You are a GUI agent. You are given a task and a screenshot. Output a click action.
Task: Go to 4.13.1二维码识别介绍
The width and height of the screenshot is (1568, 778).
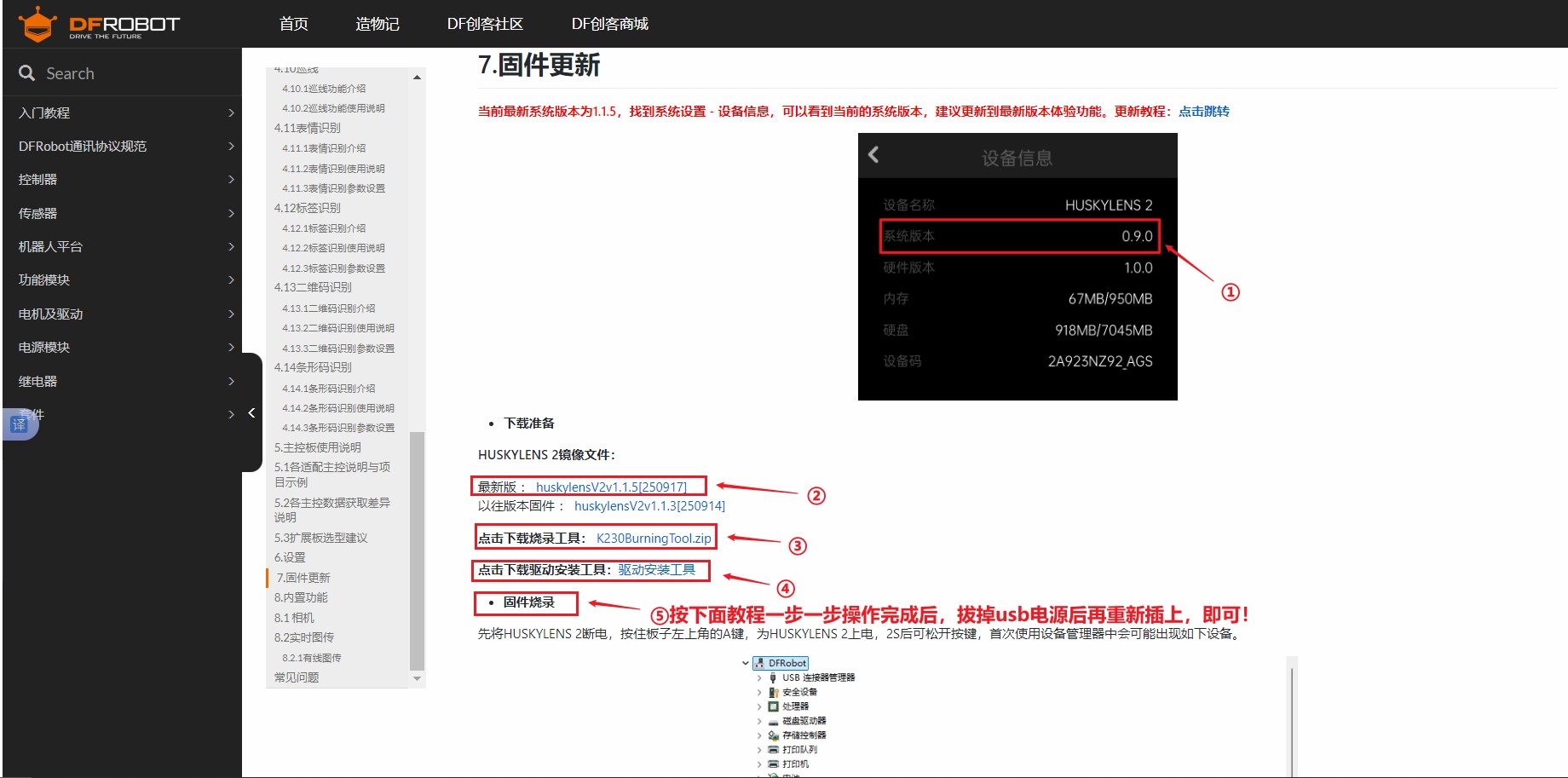(x=328, y=308)
